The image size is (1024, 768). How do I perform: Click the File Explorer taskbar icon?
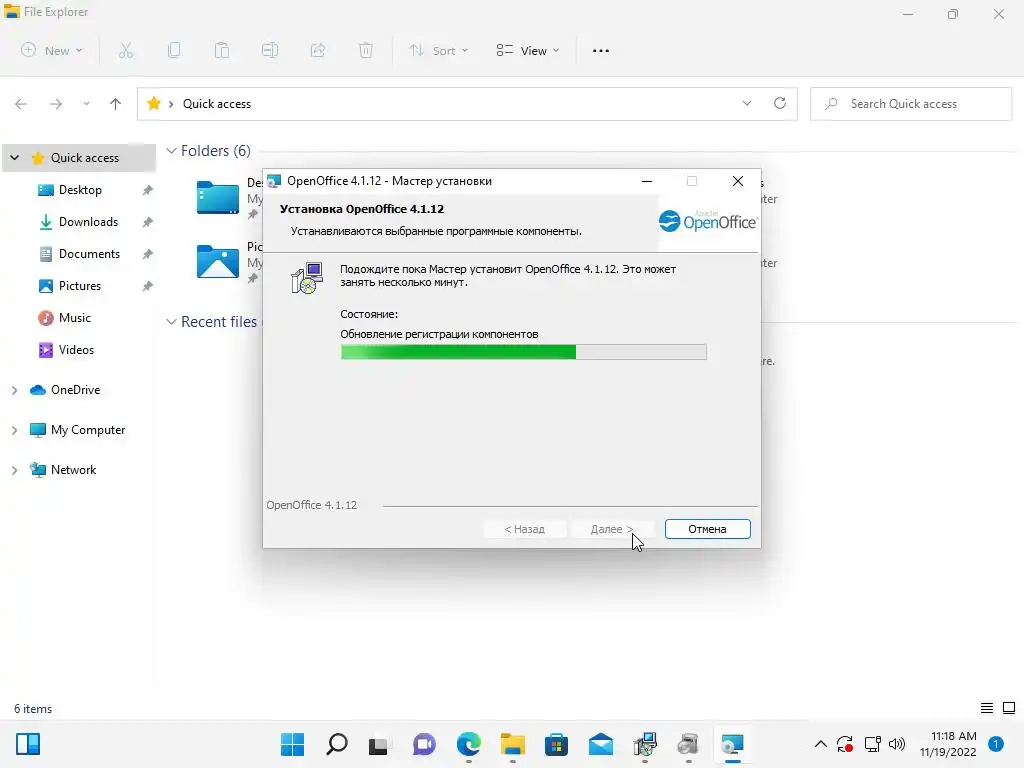[513, 744]
